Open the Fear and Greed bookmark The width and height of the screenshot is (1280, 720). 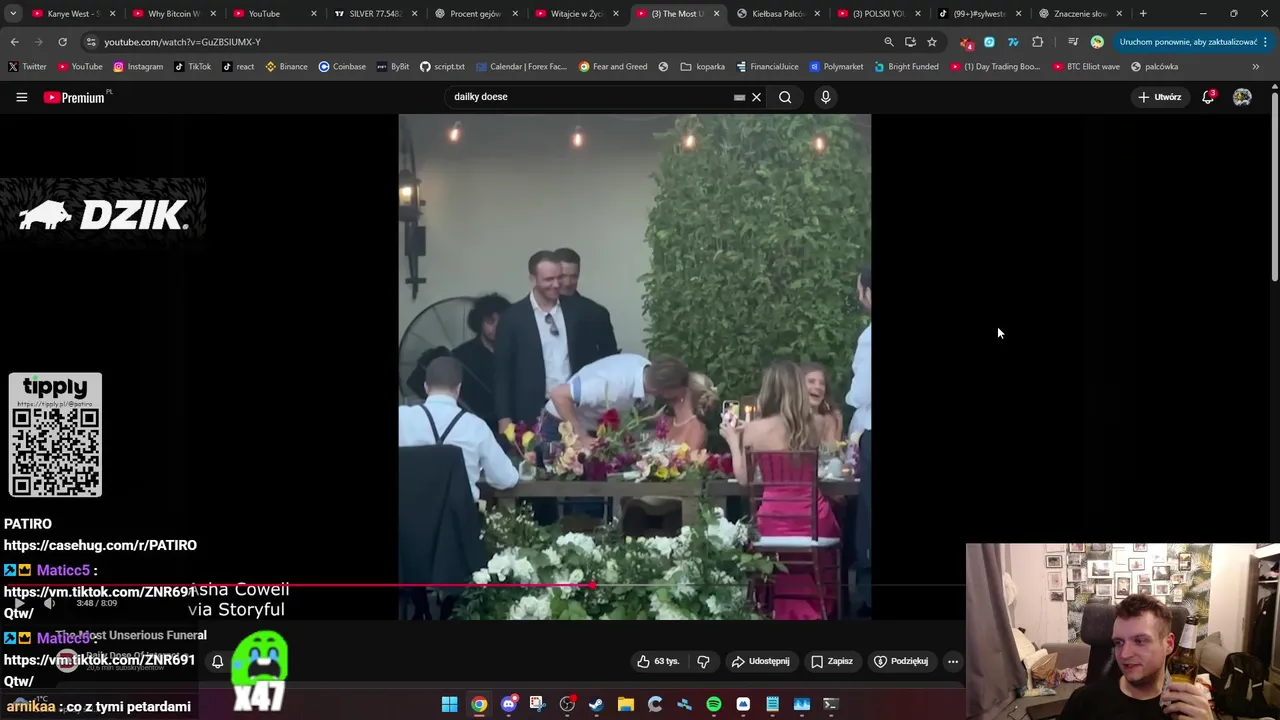point(613,67)
